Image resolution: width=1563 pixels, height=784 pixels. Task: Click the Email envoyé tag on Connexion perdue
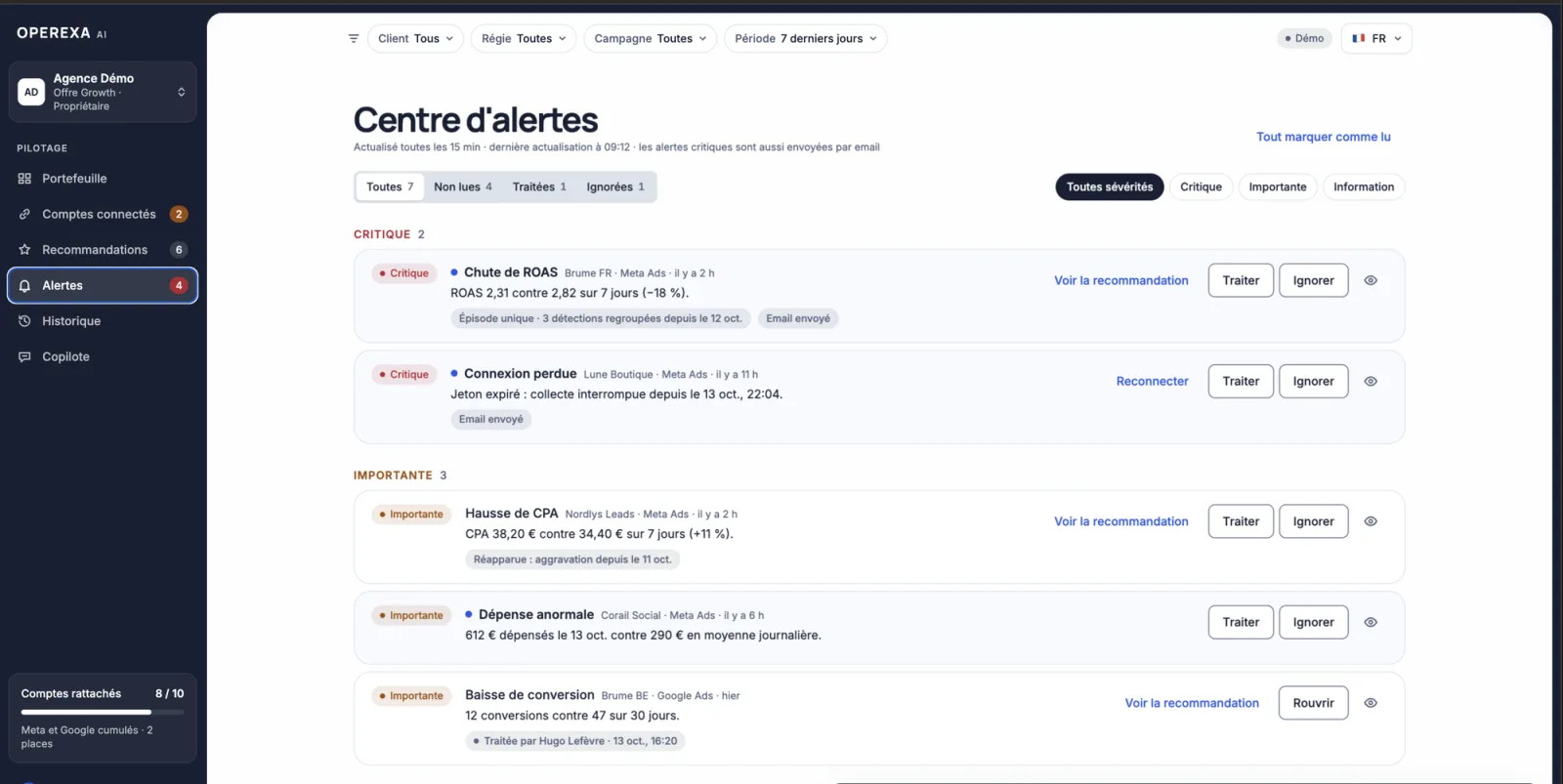click(x=491, y=420)
